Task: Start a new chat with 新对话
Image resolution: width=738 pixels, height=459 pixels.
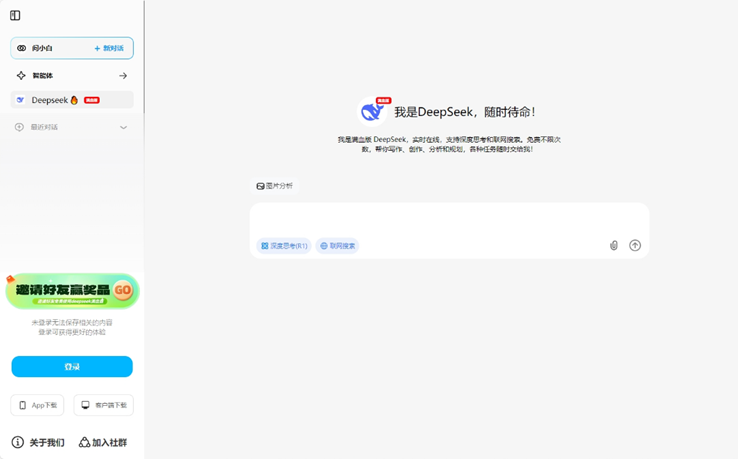Action: point(109,48)
